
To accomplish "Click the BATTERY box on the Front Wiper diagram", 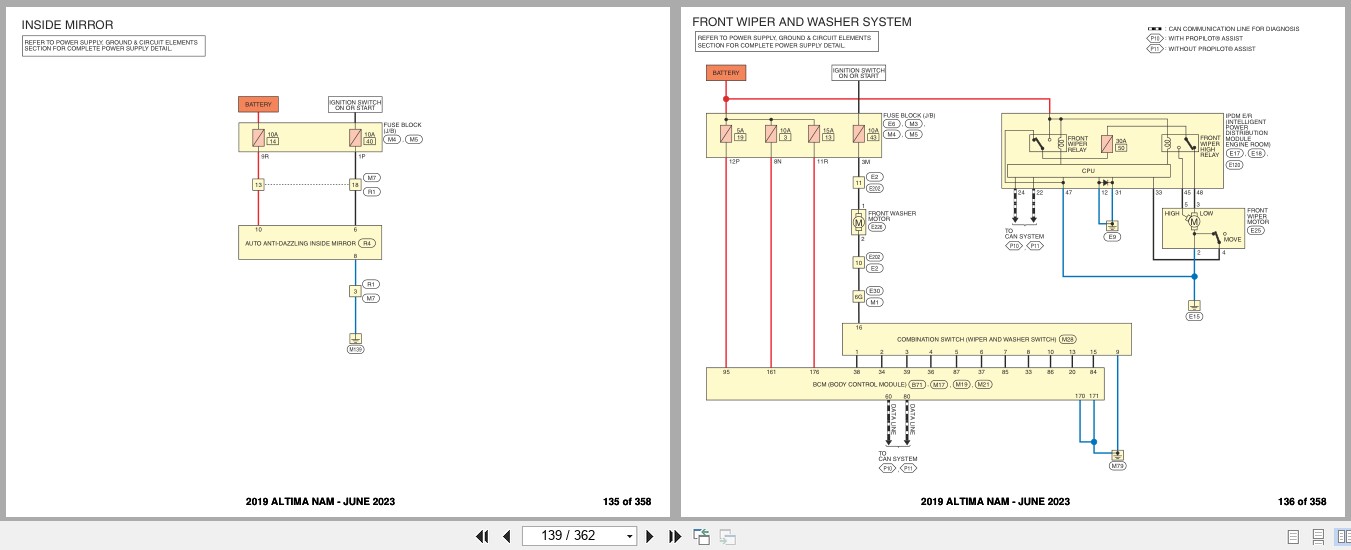I will [x=726, y=73].
